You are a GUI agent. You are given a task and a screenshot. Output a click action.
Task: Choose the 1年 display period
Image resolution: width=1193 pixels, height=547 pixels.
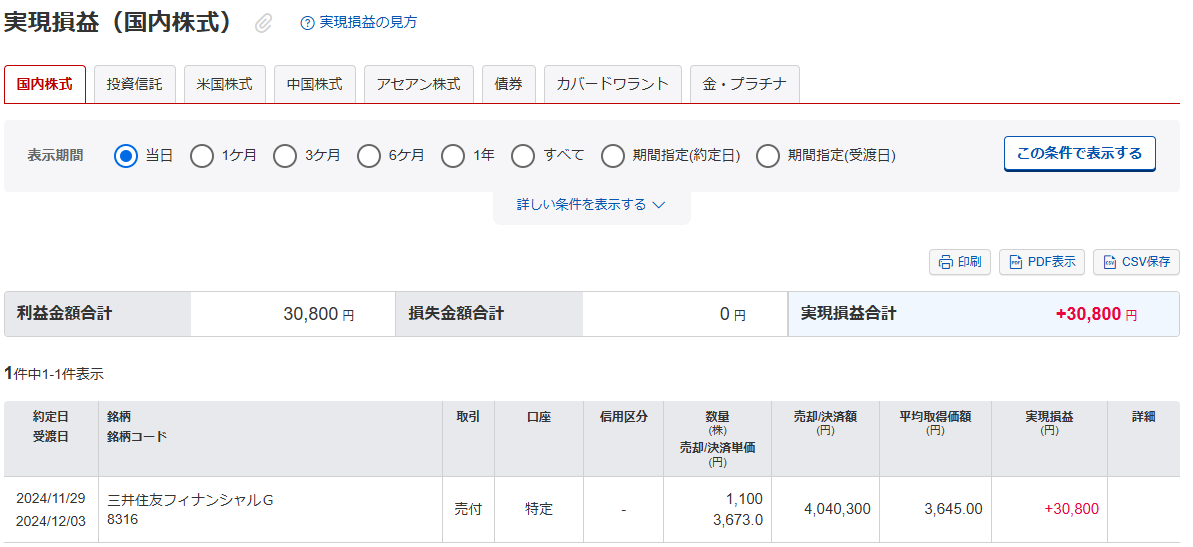pyautogui.click(x=453, y=156)
